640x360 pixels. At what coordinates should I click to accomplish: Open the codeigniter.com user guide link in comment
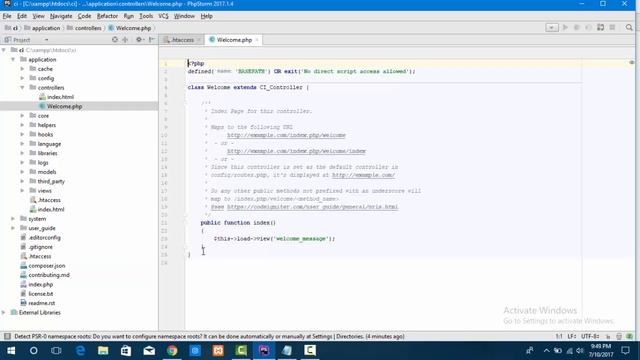(x=312, y=207)
